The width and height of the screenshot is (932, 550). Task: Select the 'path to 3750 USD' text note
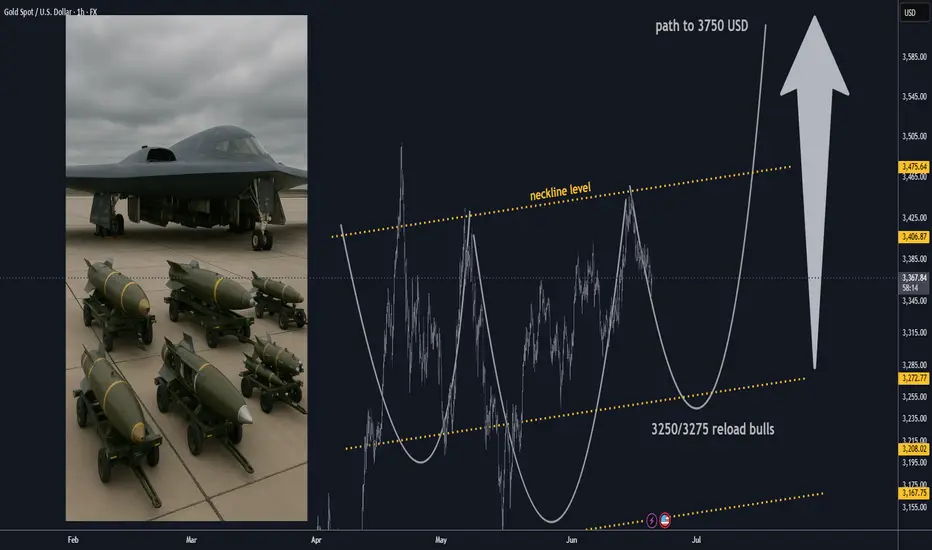click(701, 26)
